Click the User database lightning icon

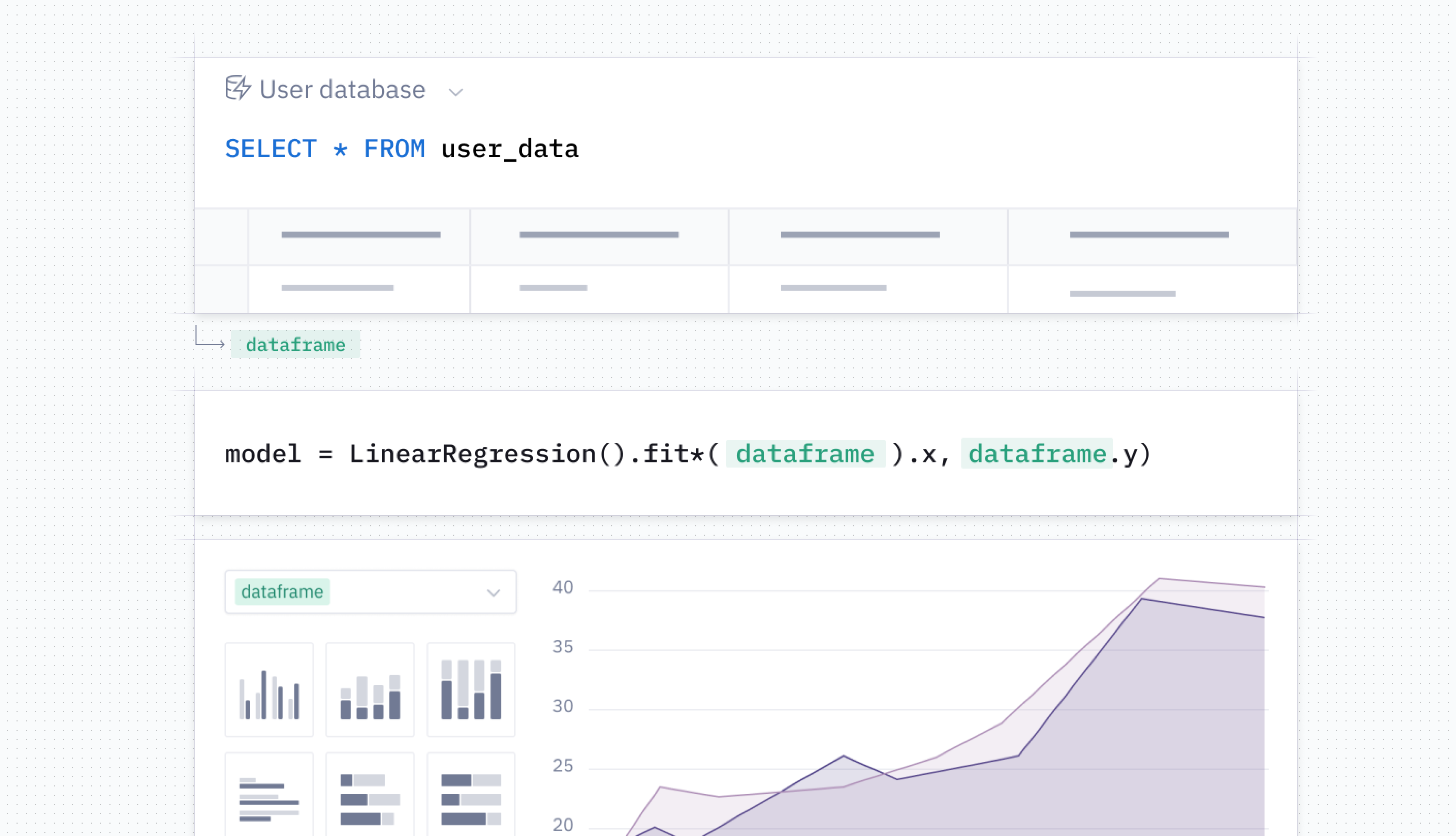point(238,88)
